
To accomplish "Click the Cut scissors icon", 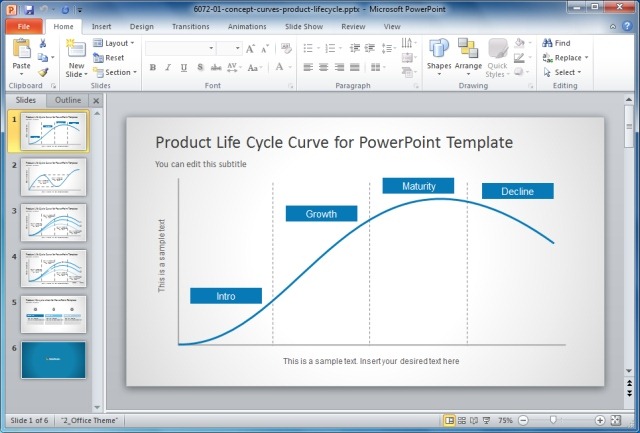I will click(x=42, y=43).
